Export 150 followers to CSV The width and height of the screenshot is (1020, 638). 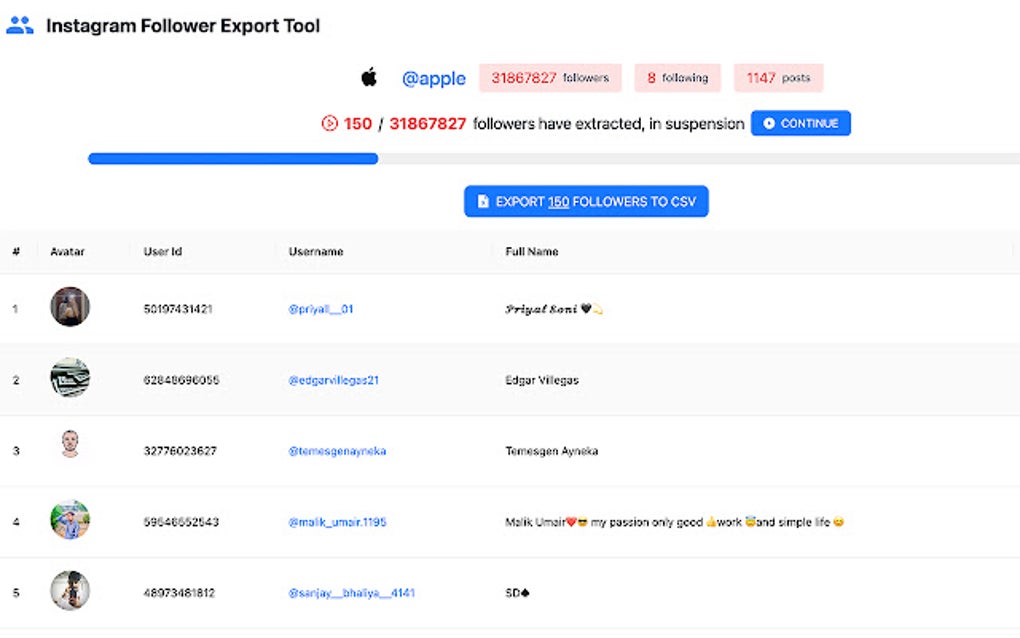click(586, 202)
